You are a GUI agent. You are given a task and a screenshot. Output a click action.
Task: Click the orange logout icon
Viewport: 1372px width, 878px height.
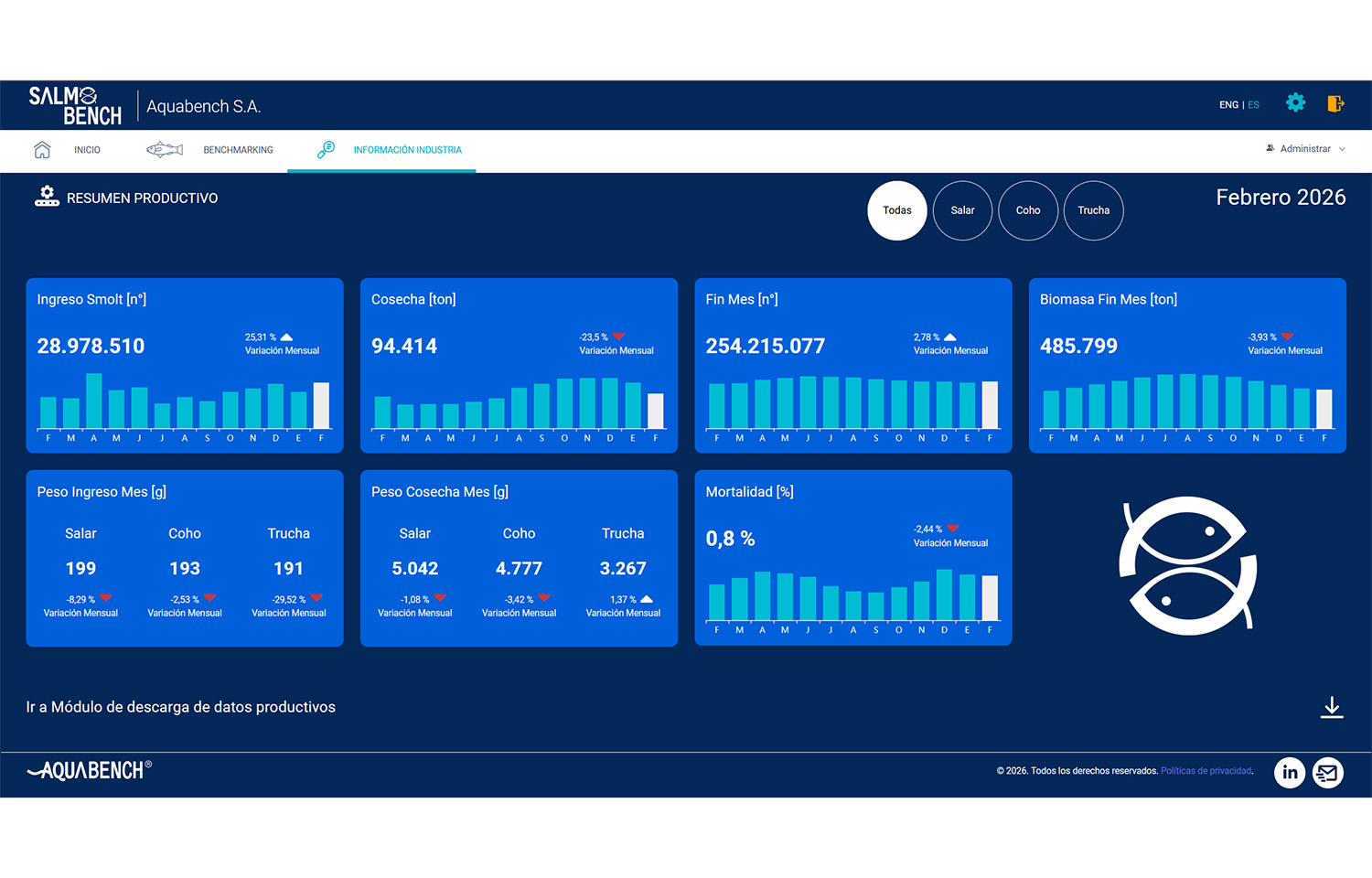tap(1335, 103)
